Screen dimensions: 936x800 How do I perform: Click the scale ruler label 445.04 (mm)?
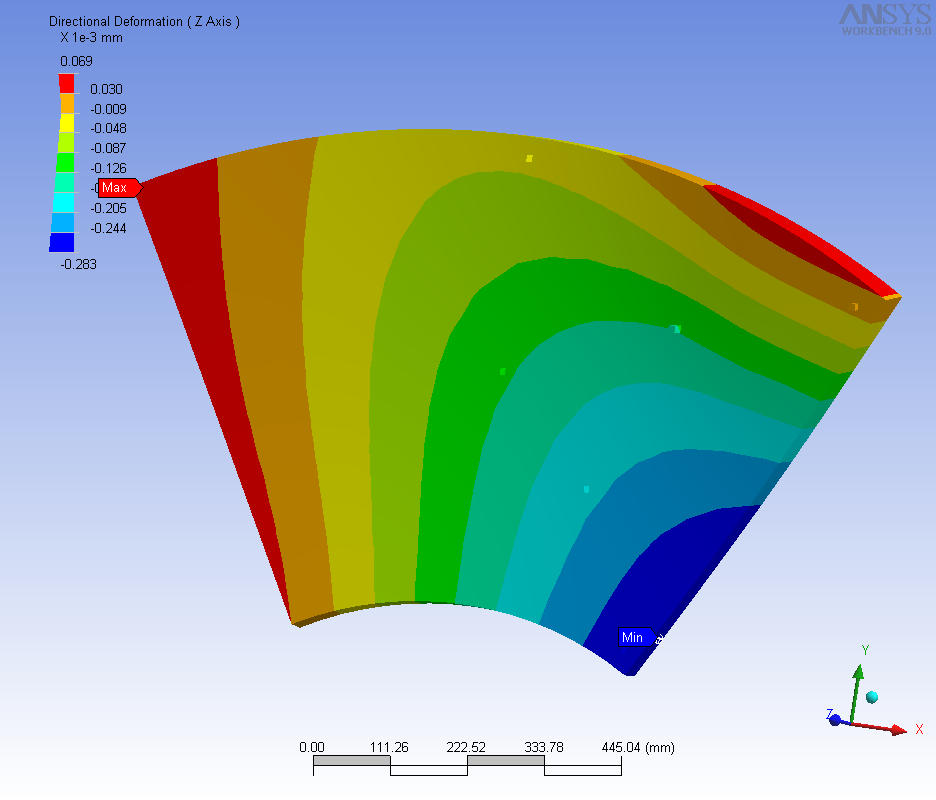click(638, 747)
